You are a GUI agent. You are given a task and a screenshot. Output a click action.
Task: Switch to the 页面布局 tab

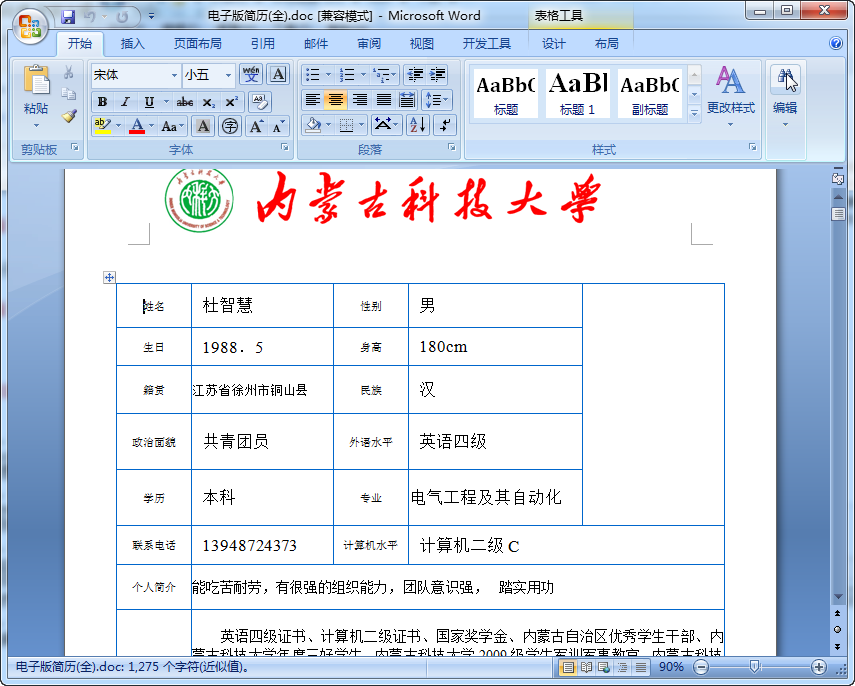197,44
